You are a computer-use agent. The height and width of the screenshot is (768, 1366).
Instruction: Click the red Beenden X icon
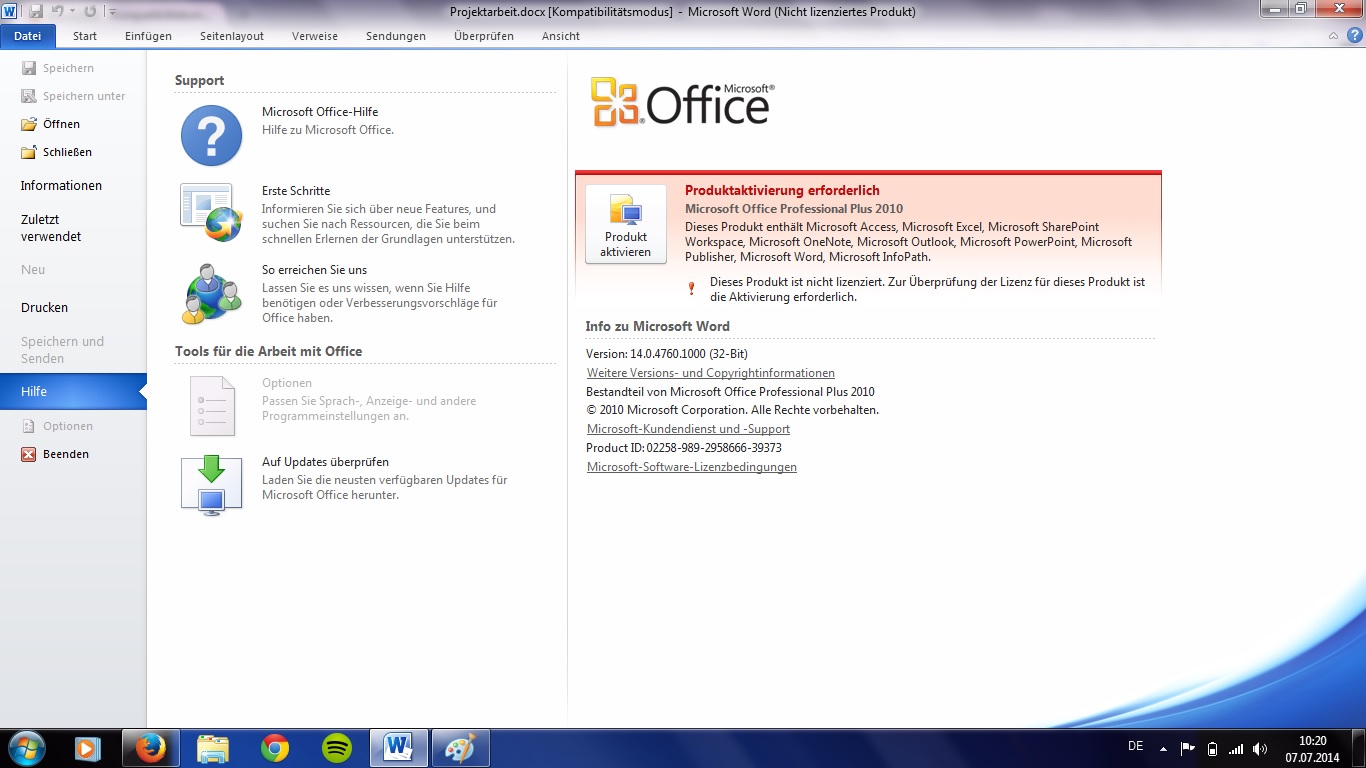[28, 454]
